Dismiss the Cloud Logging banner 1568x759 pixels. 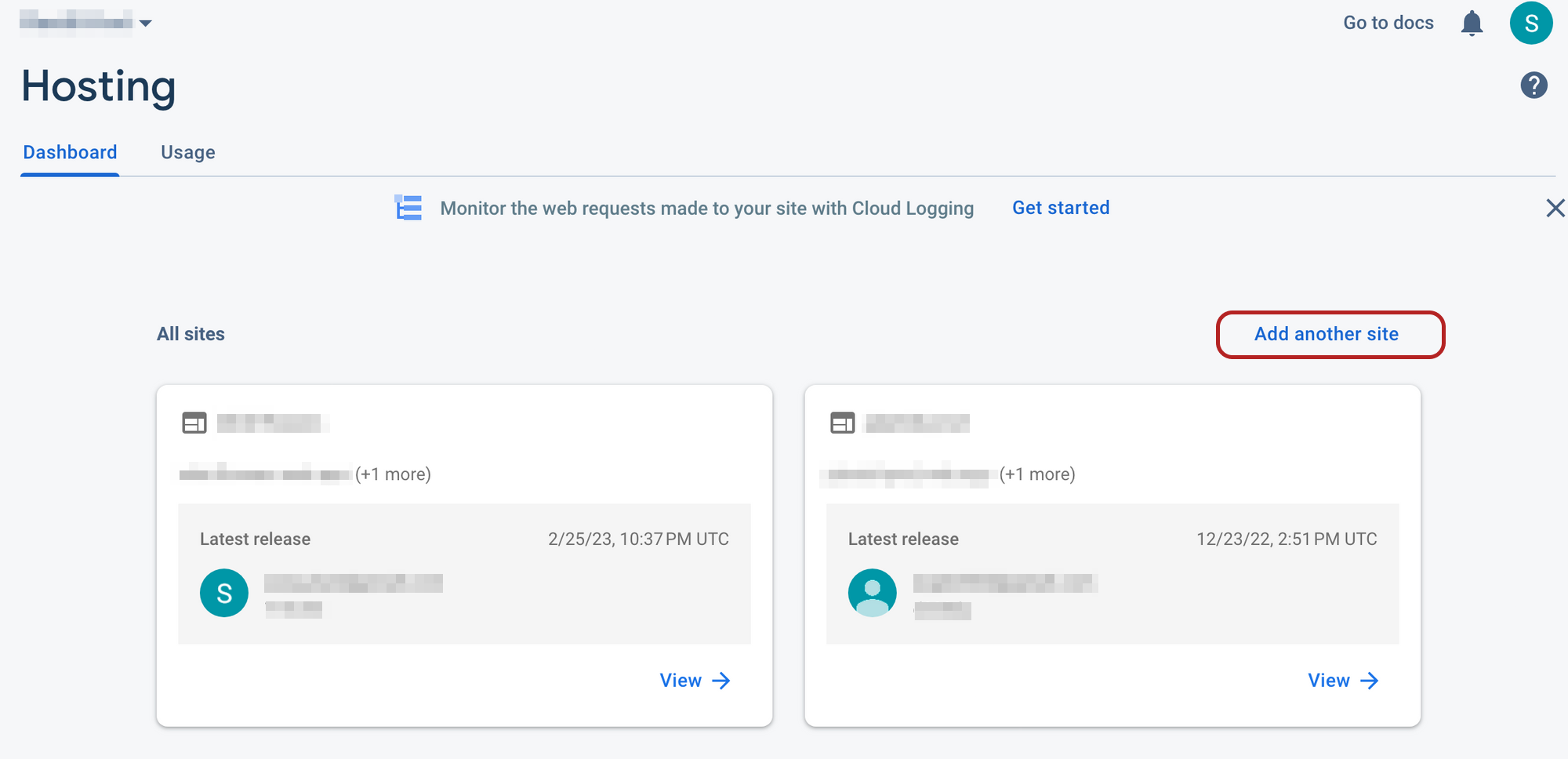pos(1555,208)
